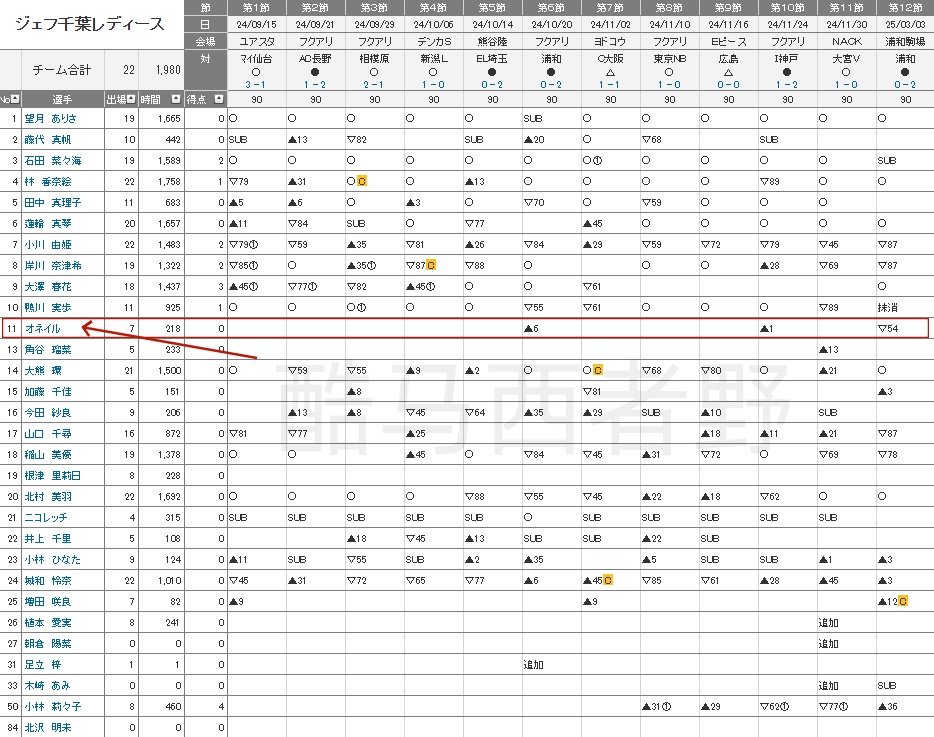Viewport: 934px width, 737px height.
Task: Click the ジェフ千葉レディース team title
Action: pyautogui.click(x=89, y=24)
